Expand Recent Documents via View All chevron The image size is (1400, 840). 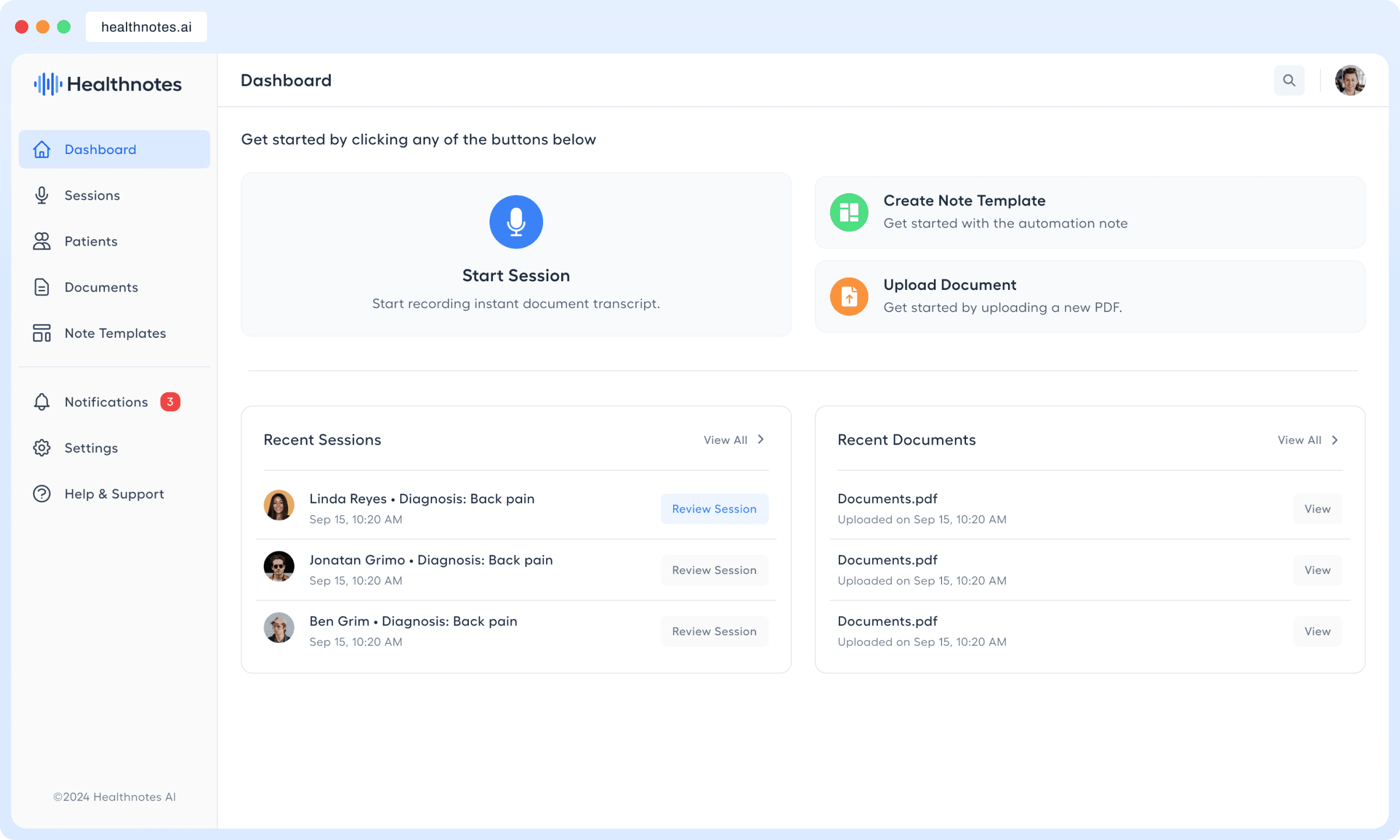[1335, 440]
